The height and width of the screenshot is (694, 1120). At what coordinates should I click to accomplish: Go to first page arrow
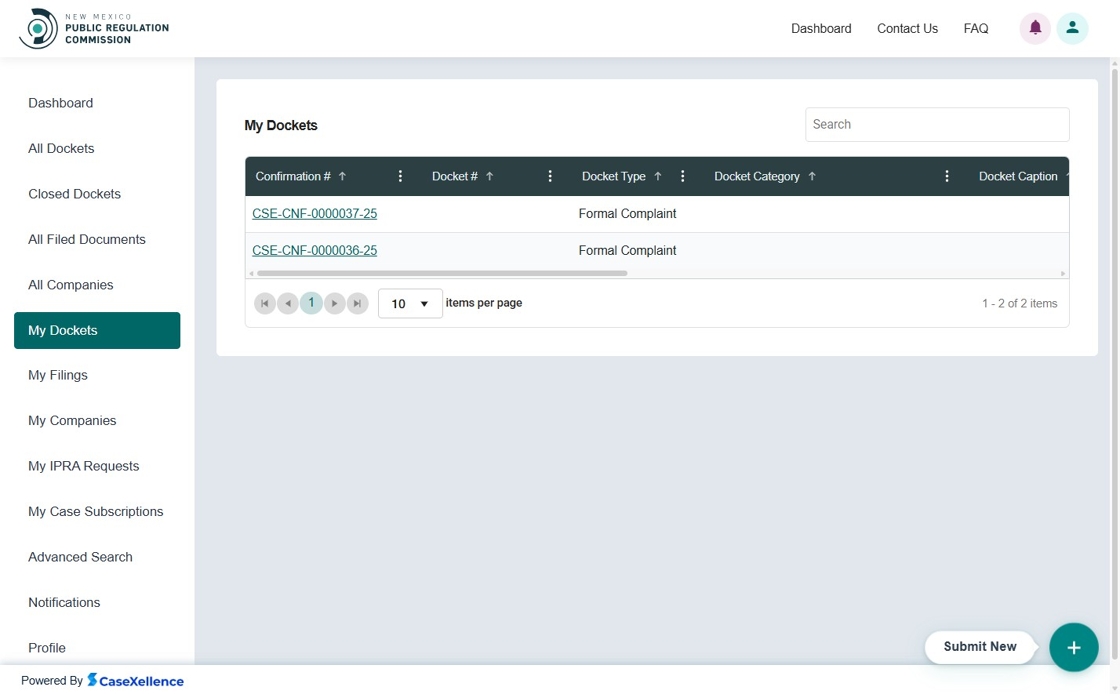(x=264, y=303)
